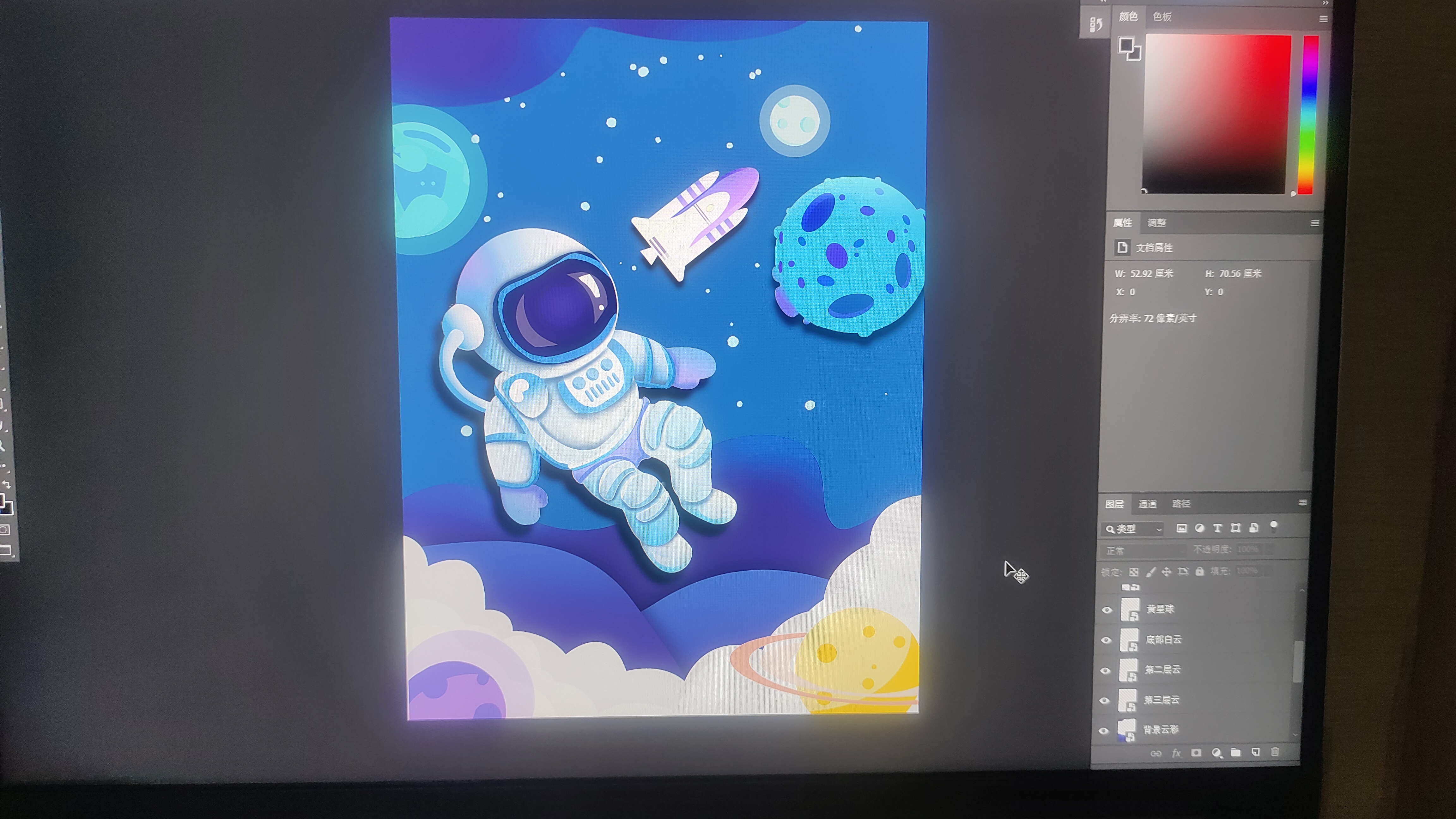Select the 第三层云 layer name
Image resolution: width=1456 pixels, height=819 pixels.
(x=1162, y=700)
